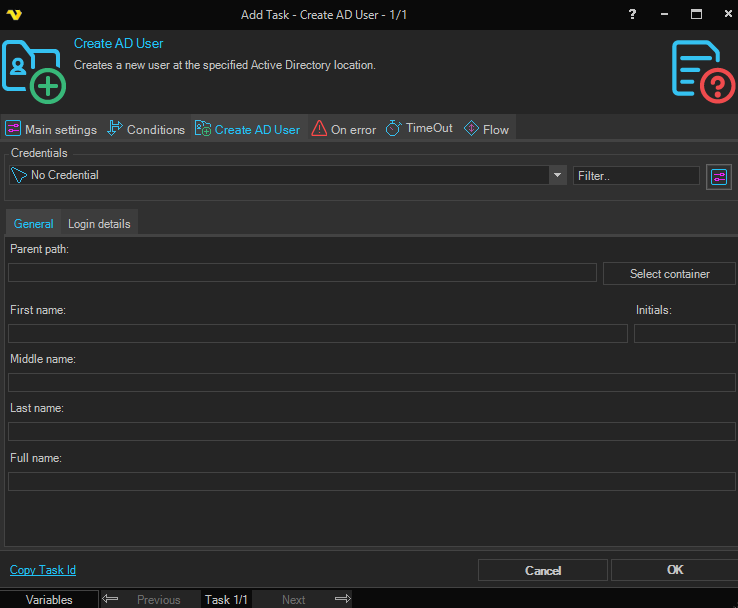738x608 pixels.
Task: Select the TimeOut tab
Action: [419, 129]
